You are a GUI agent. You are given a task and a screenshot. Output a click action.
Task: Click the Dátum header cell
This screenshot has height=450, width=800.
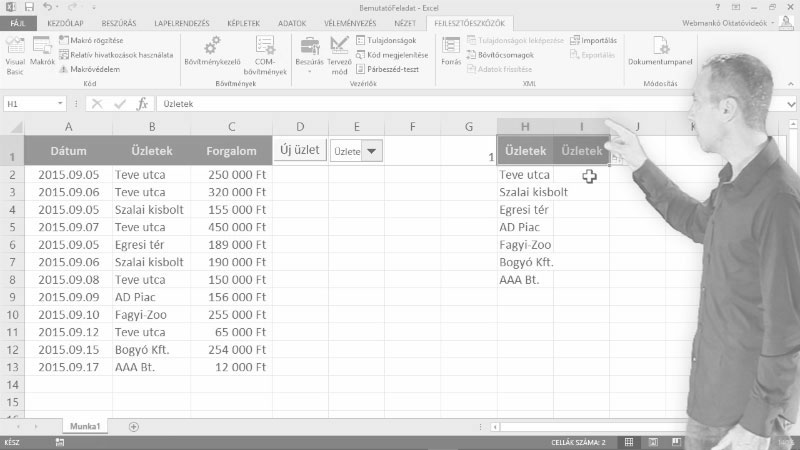point(68,151)
